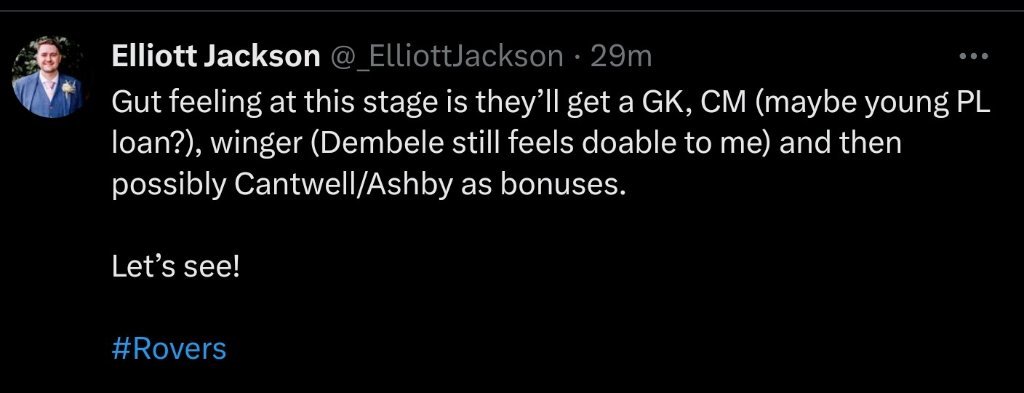Open the three-dot more options menu
Image resolution: width=1024 pixels, height=393 pixels.
click(x=974, y=56)
